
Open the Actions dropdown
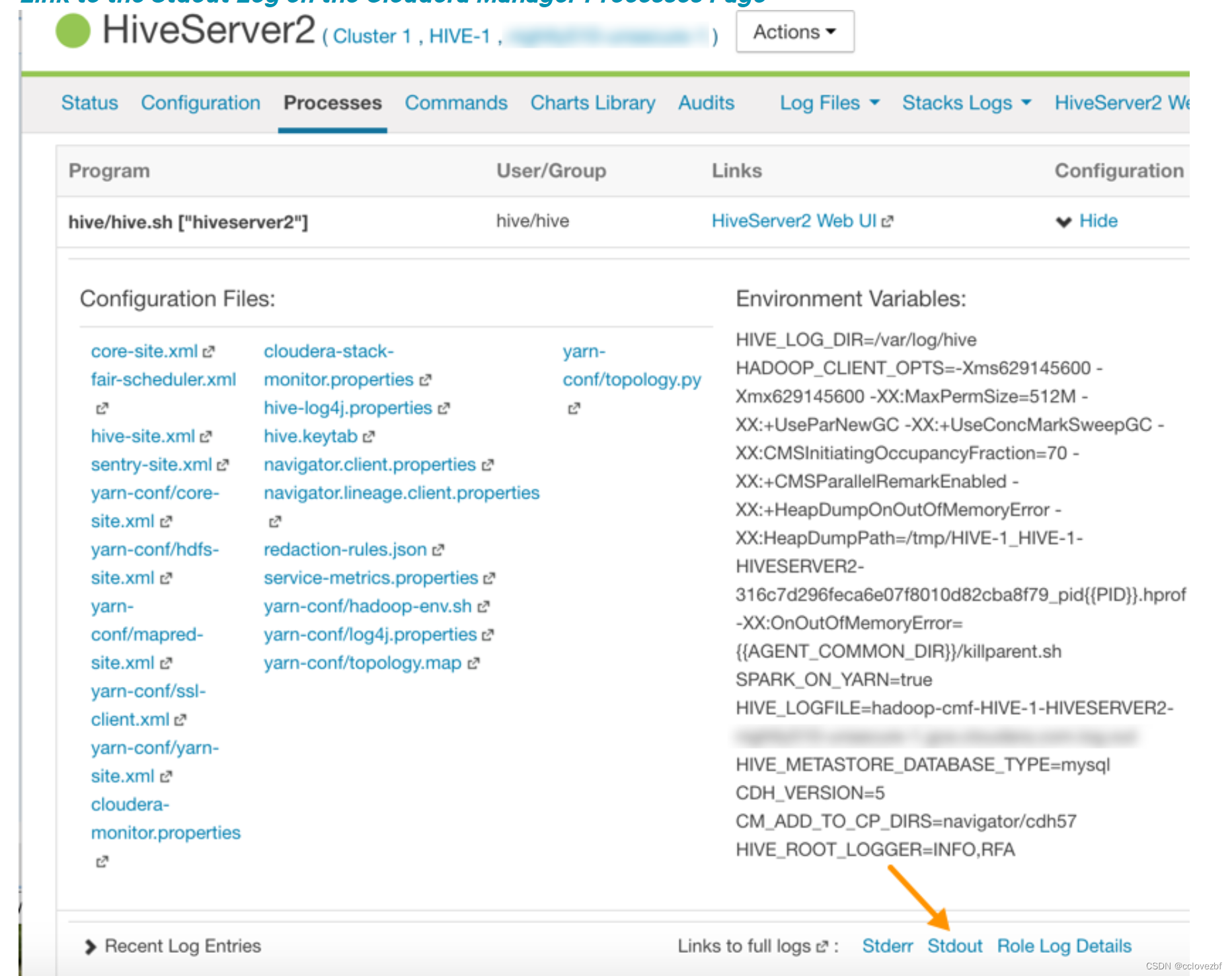(x=794, y=30)
